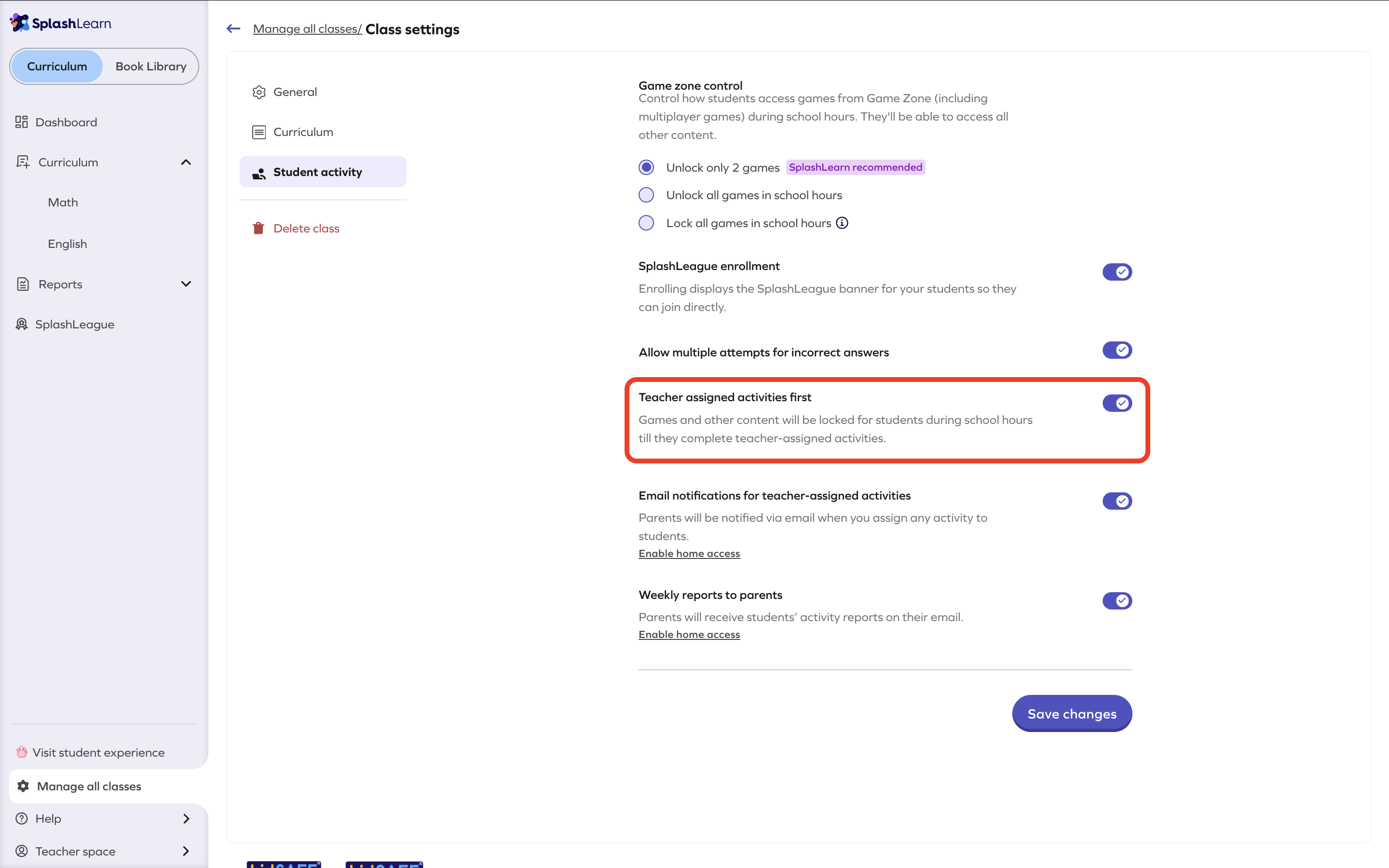Click the Game zone control heading
1389x868 pixels.
(x=691, y=85)
